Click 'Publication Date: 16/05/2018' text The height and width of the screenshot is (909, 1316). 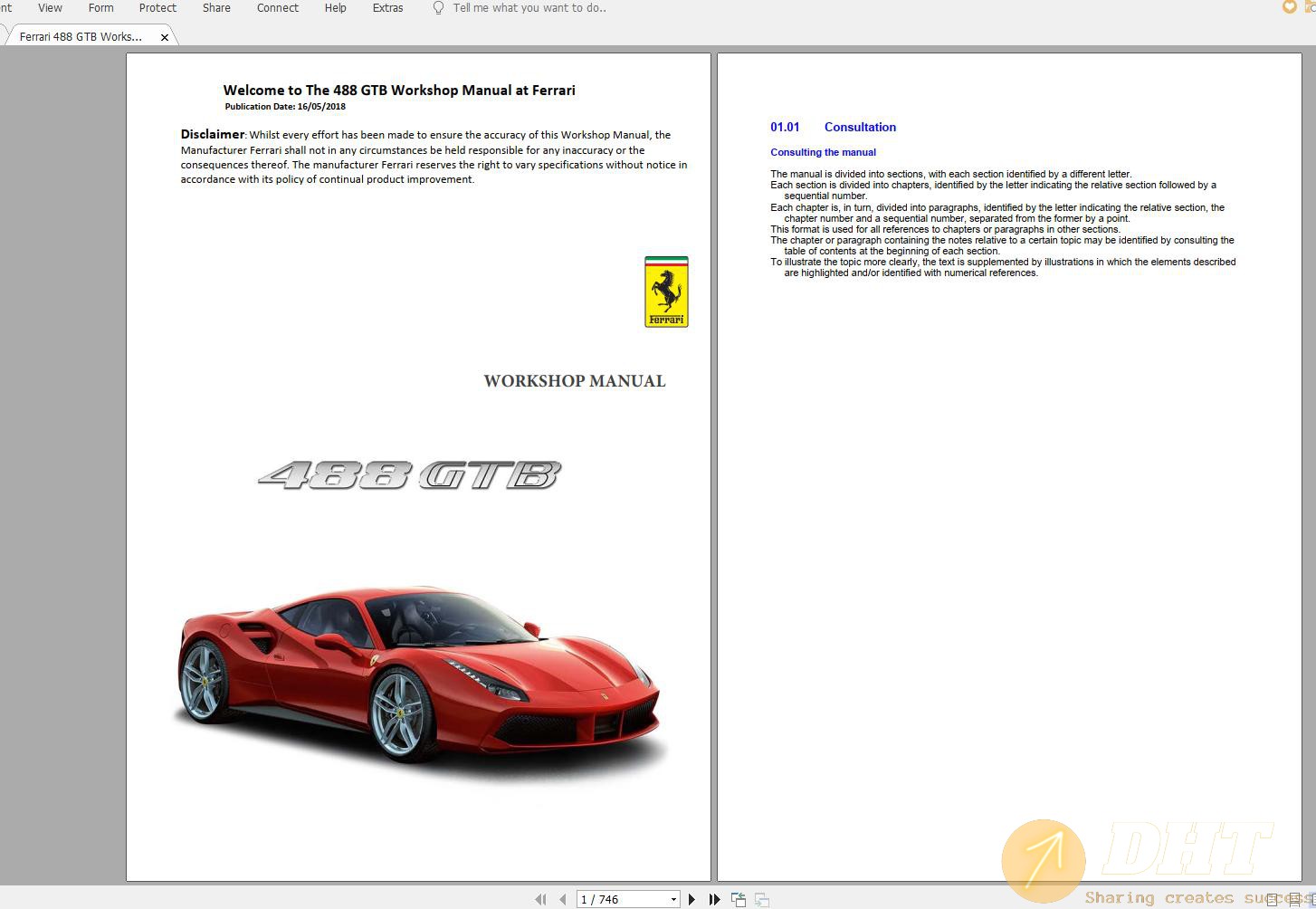coord(285,107)
